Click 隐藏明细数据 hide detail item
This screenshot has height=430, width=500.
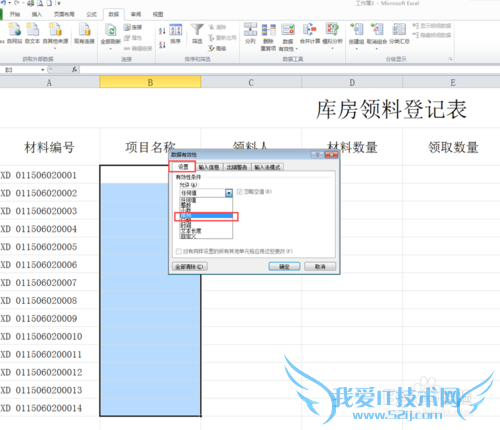[x=432, y=35]
